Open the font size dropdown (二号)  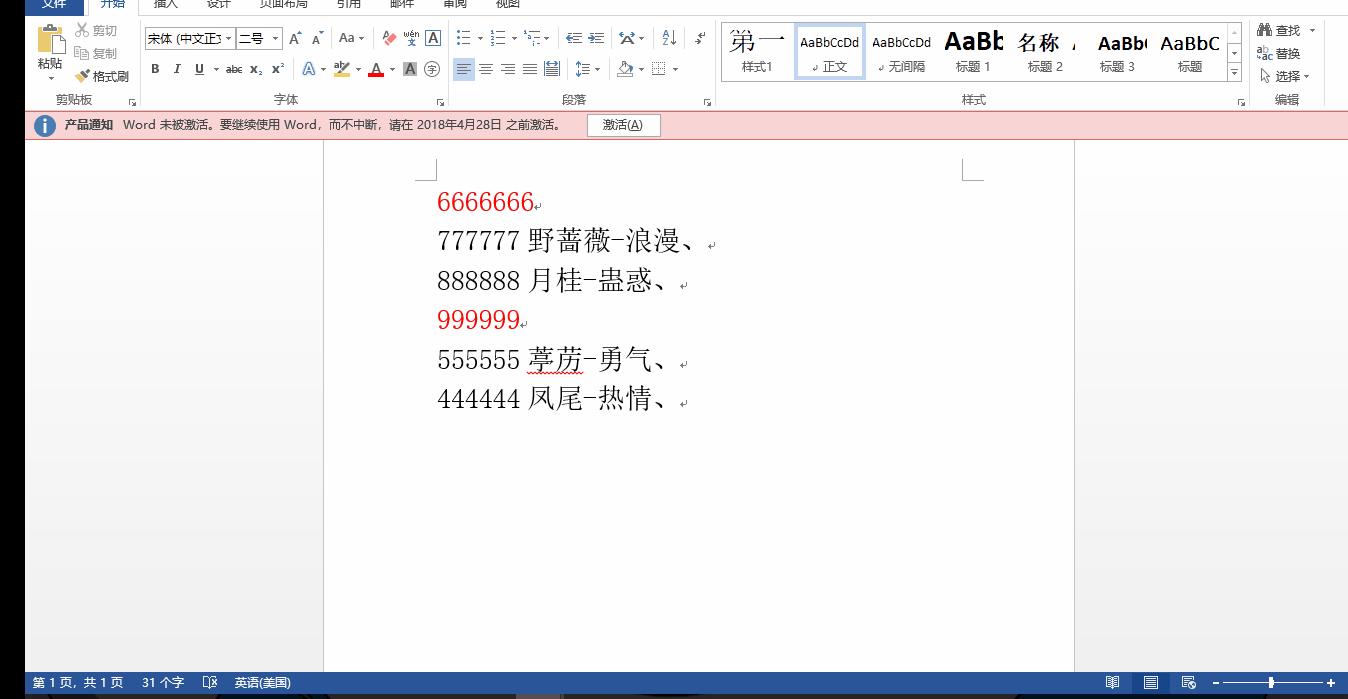[x=276, y=38]
